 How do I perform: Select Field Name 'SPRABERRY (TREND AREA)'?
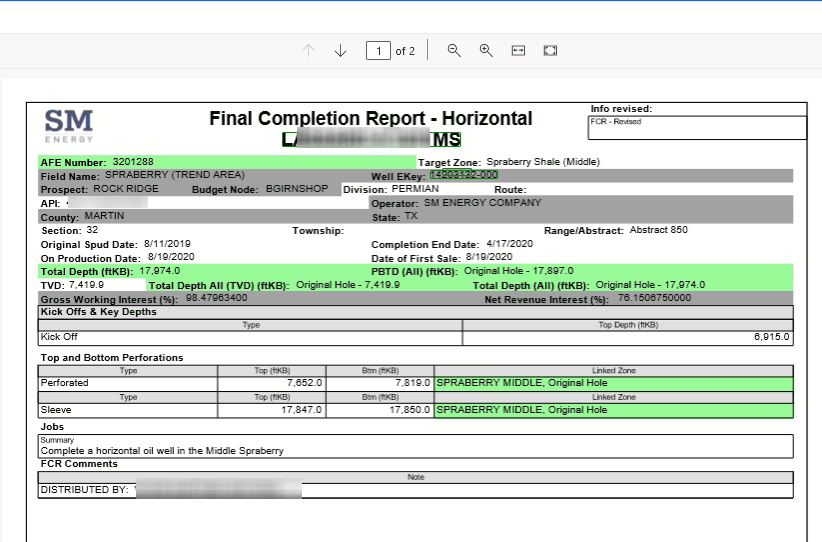175,175
